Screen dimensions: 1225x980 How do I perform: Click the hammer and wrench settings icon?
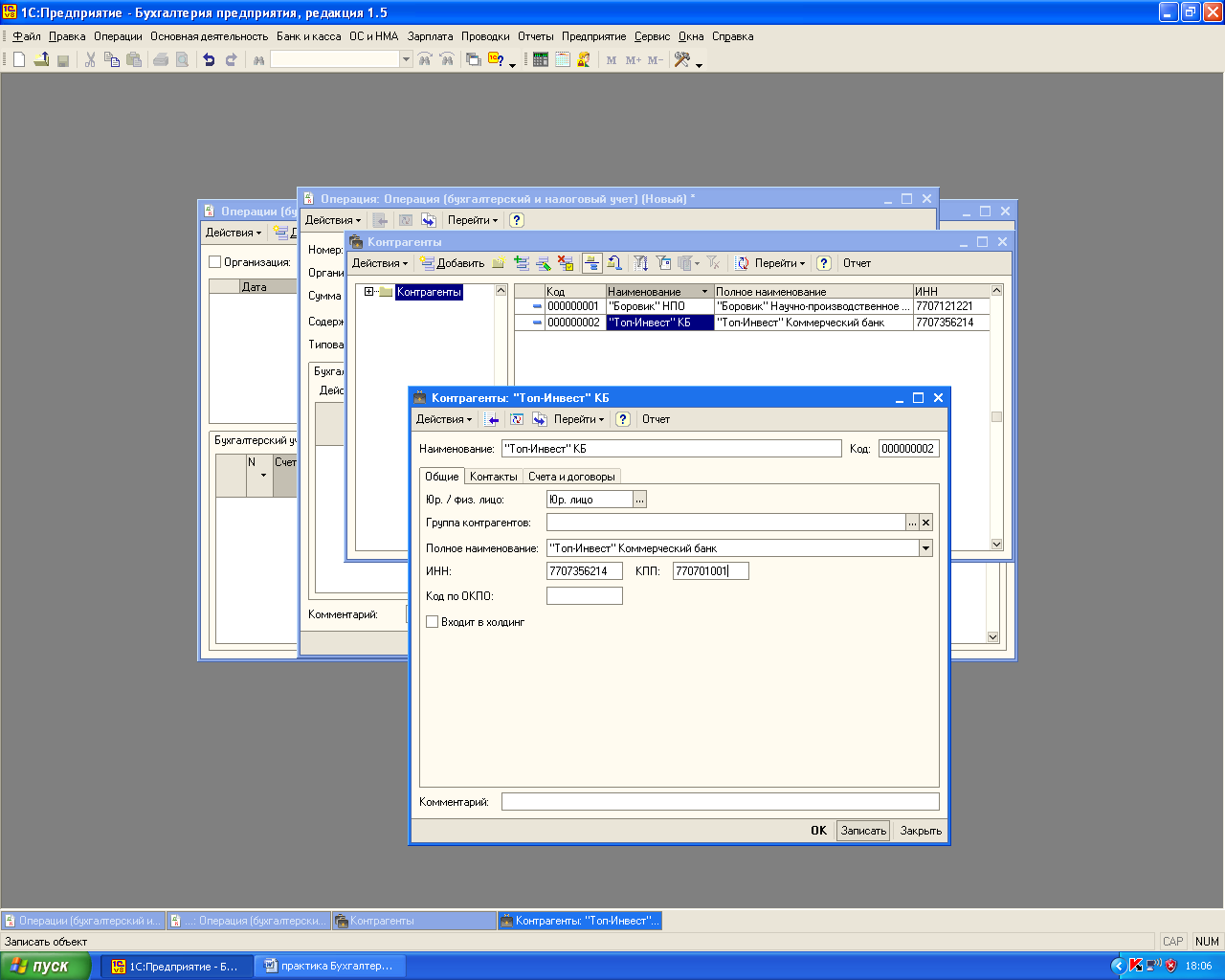coord(682,59)
